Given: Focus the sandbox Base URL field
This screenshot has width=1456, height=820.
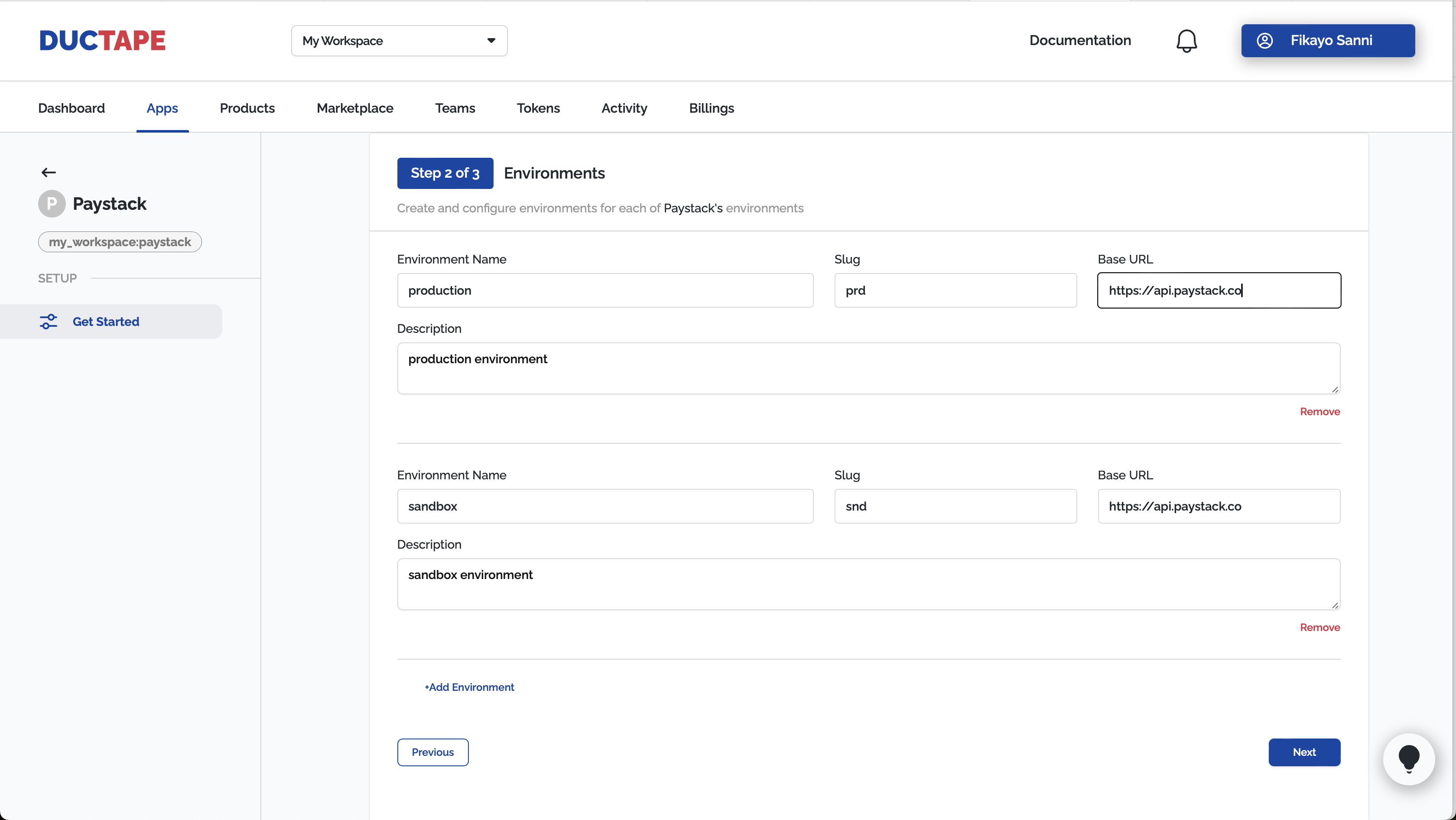Looking at the screenshot, I should click(x=1219, y=506).
